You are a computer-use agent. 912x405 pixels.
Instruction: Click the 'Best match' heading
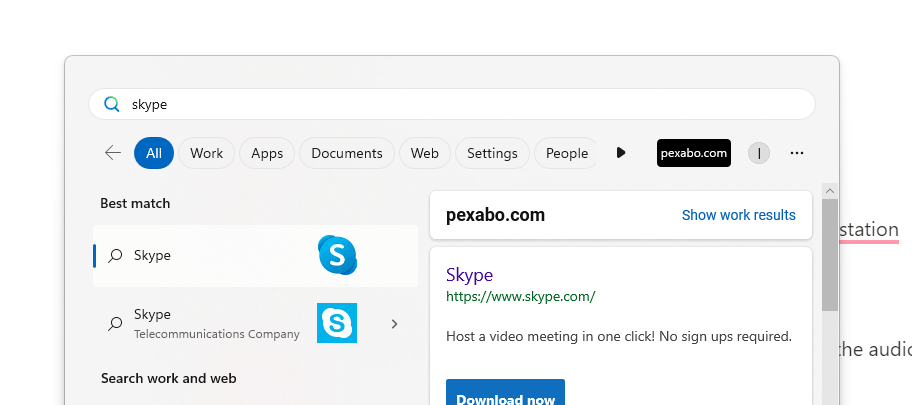tap(135, 203)
